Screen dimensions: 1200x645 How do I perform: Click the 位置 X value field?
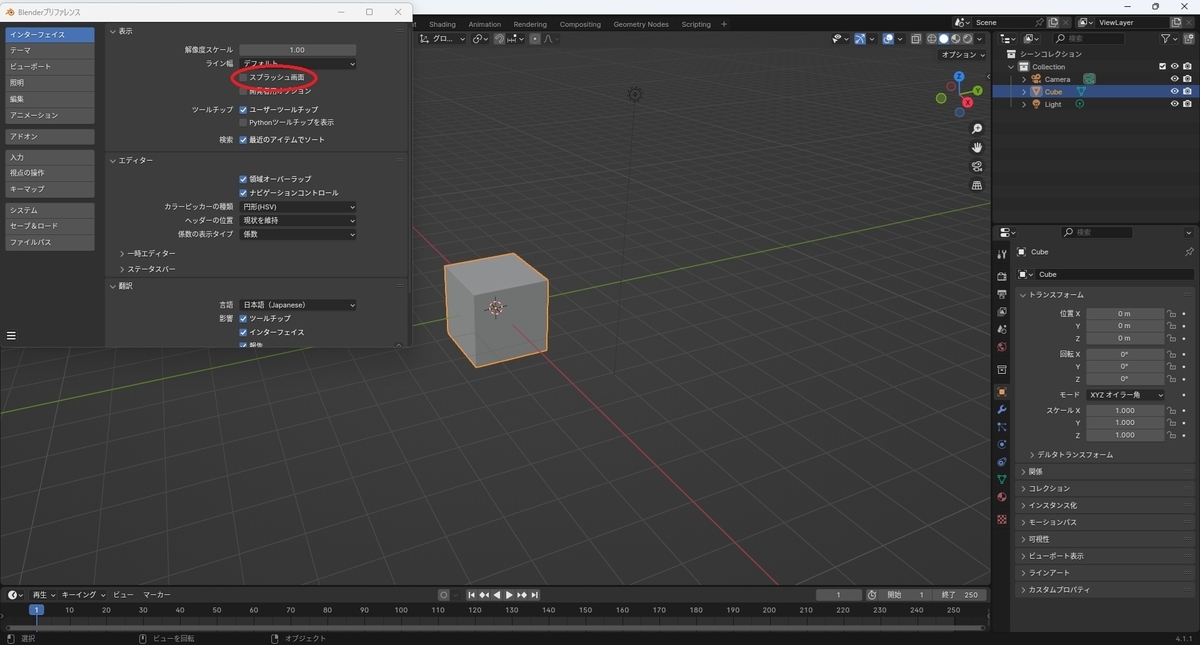tap(1126, 313)
